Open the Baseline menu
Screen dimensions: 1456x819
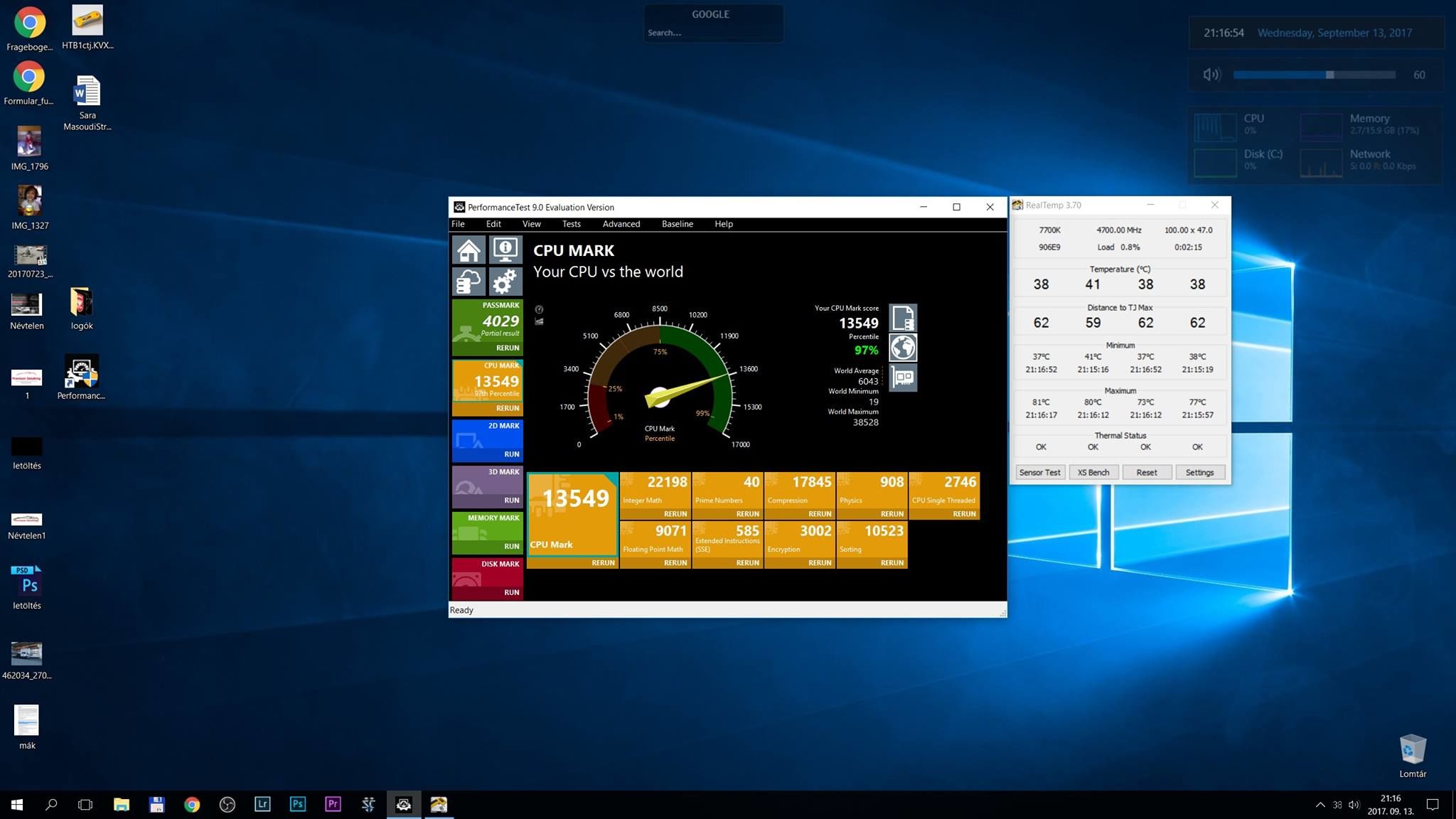click(677, 224)
